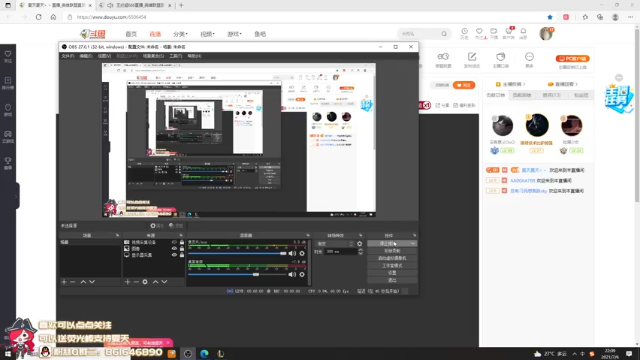Toggle visibility eye of video capture device source

174,242
